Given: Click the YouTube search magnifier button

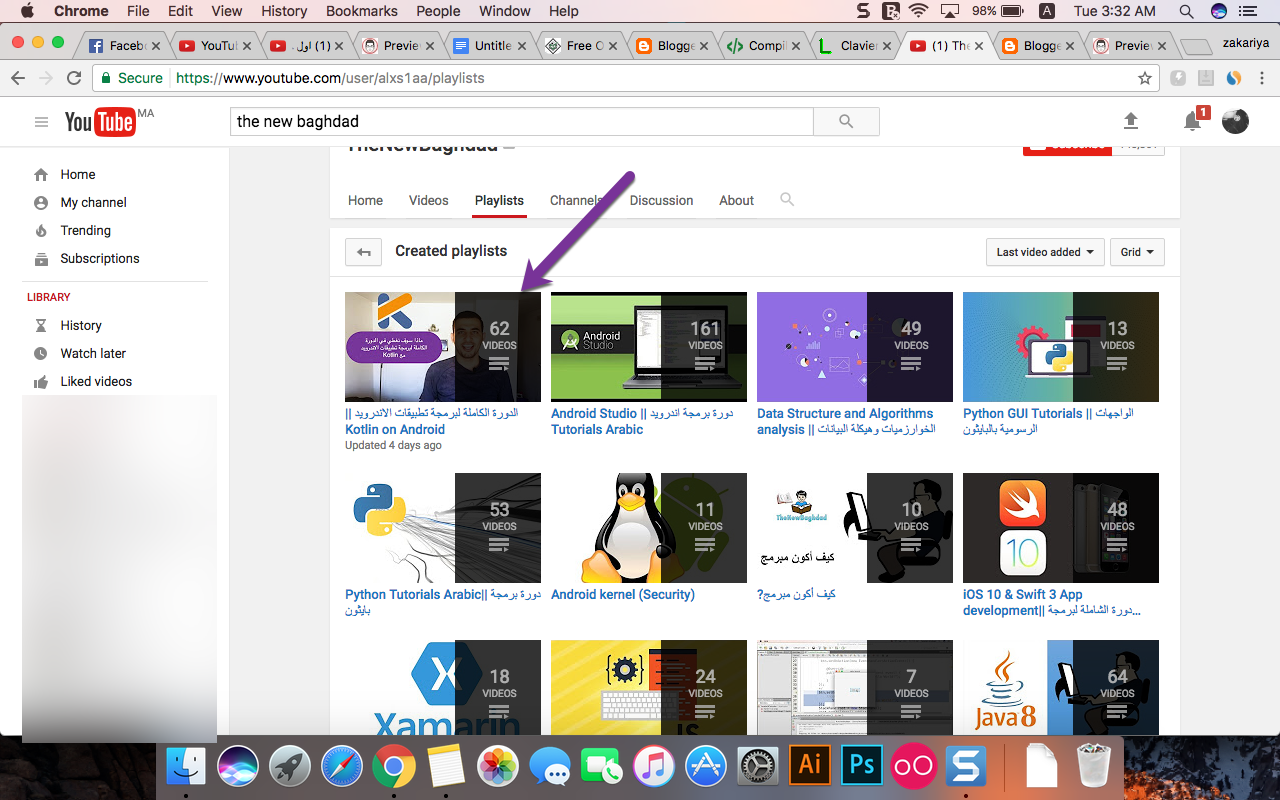Looking at the screenshot, I should click(x=846, y=121).
